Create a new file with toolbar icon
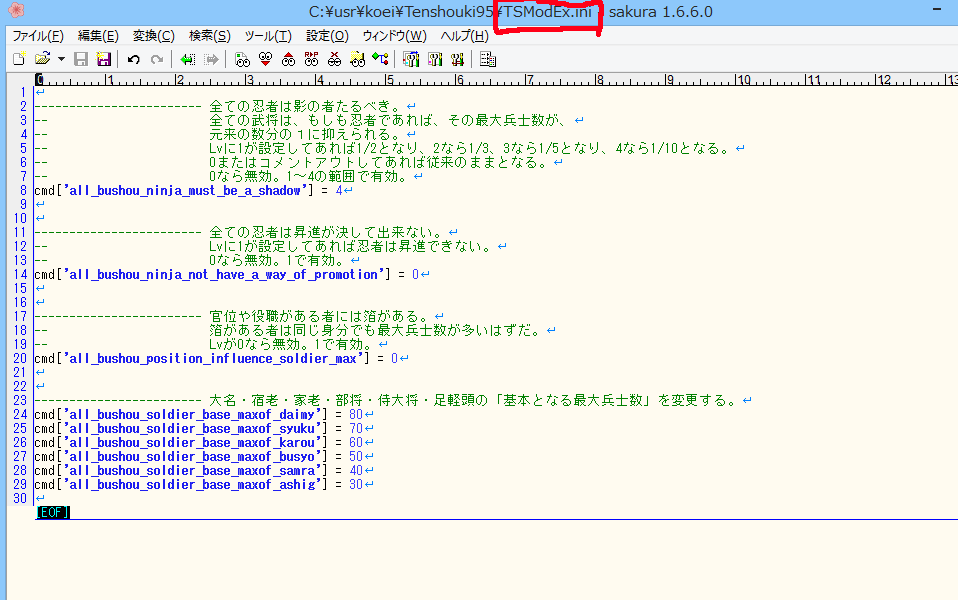Viewport: 958px width, 600px height. [18, 59]
